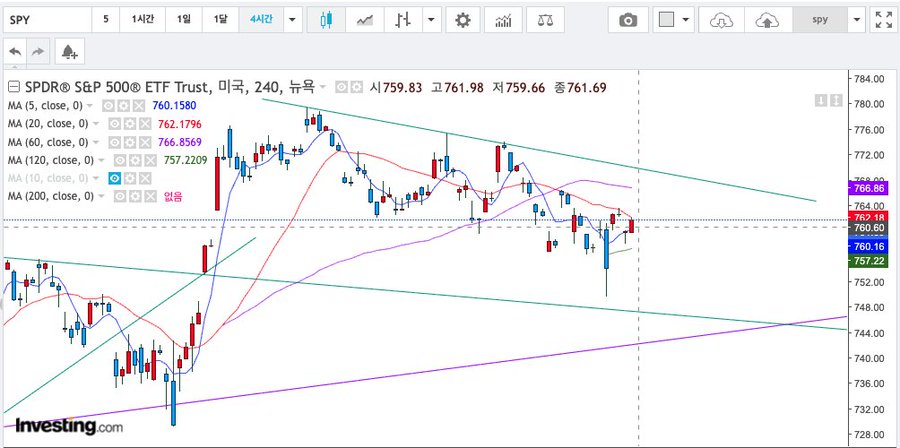The width and height of the screenshot is (900, 448).
Task: Click the redo arrow icon
Action: tap(38, 52)
